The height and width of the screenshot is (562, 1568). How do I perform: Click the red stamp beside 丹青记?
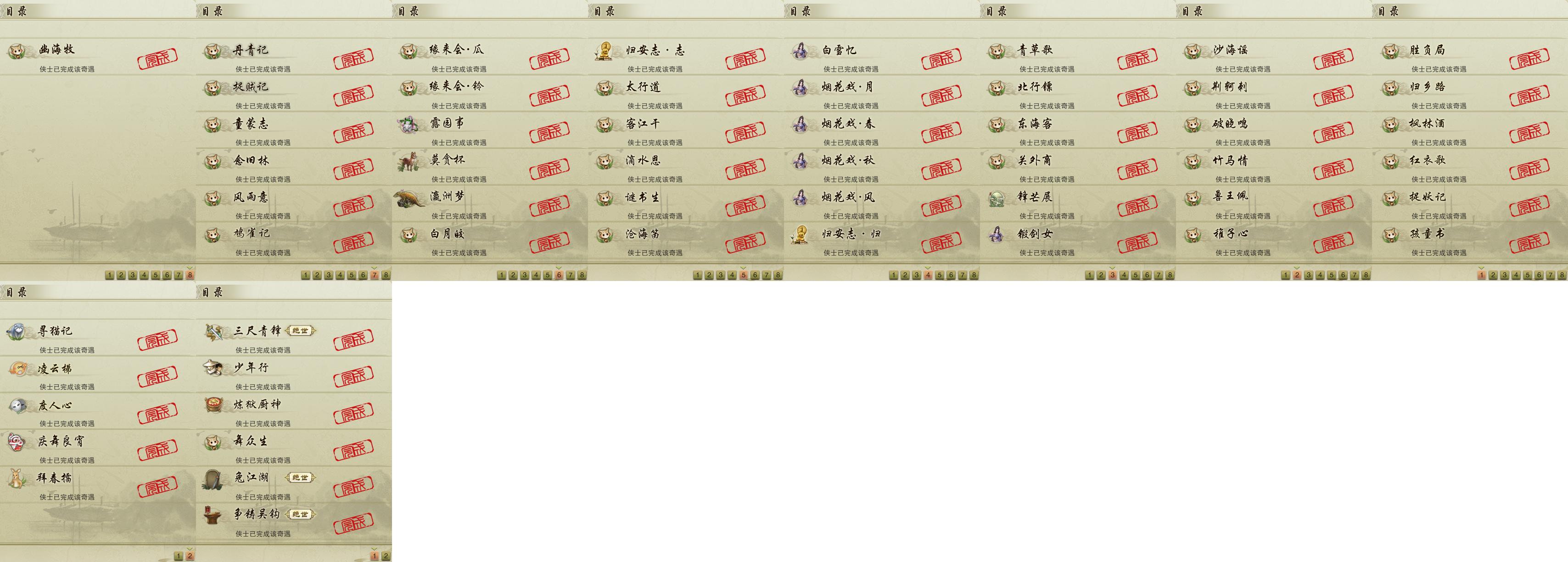[353, 59]
